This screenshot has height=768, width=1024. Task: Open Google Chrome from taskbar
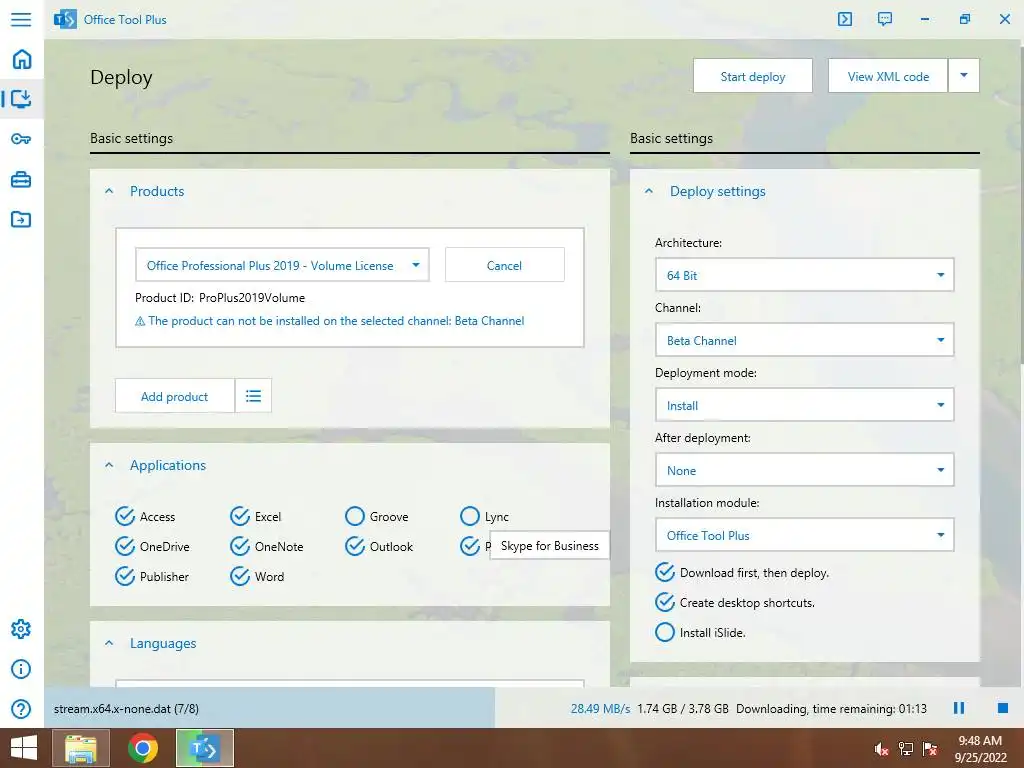pos(142,748)
